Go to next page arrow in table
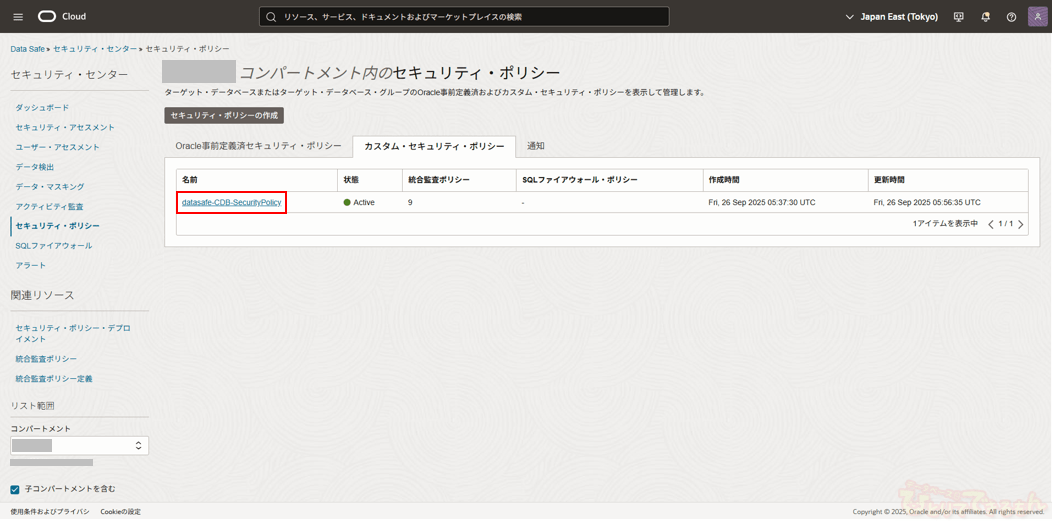Viewport: 1052px width, 521px height. click(x=1020, y=225)
